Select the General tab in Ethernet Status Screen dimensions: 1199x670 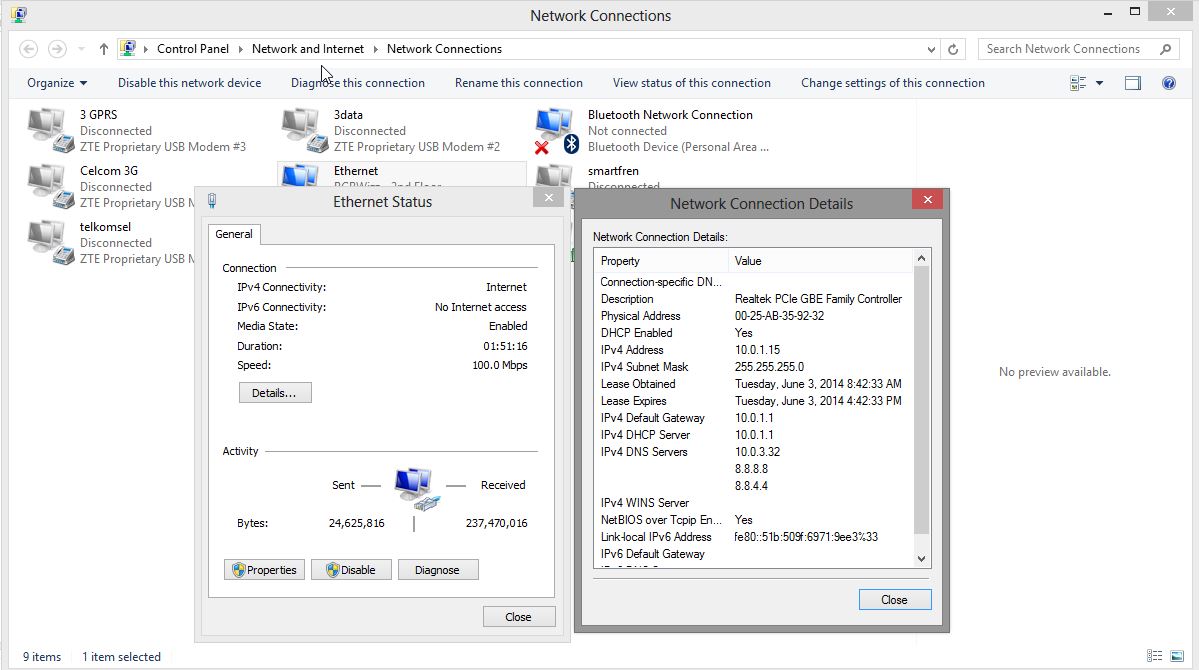233,234
